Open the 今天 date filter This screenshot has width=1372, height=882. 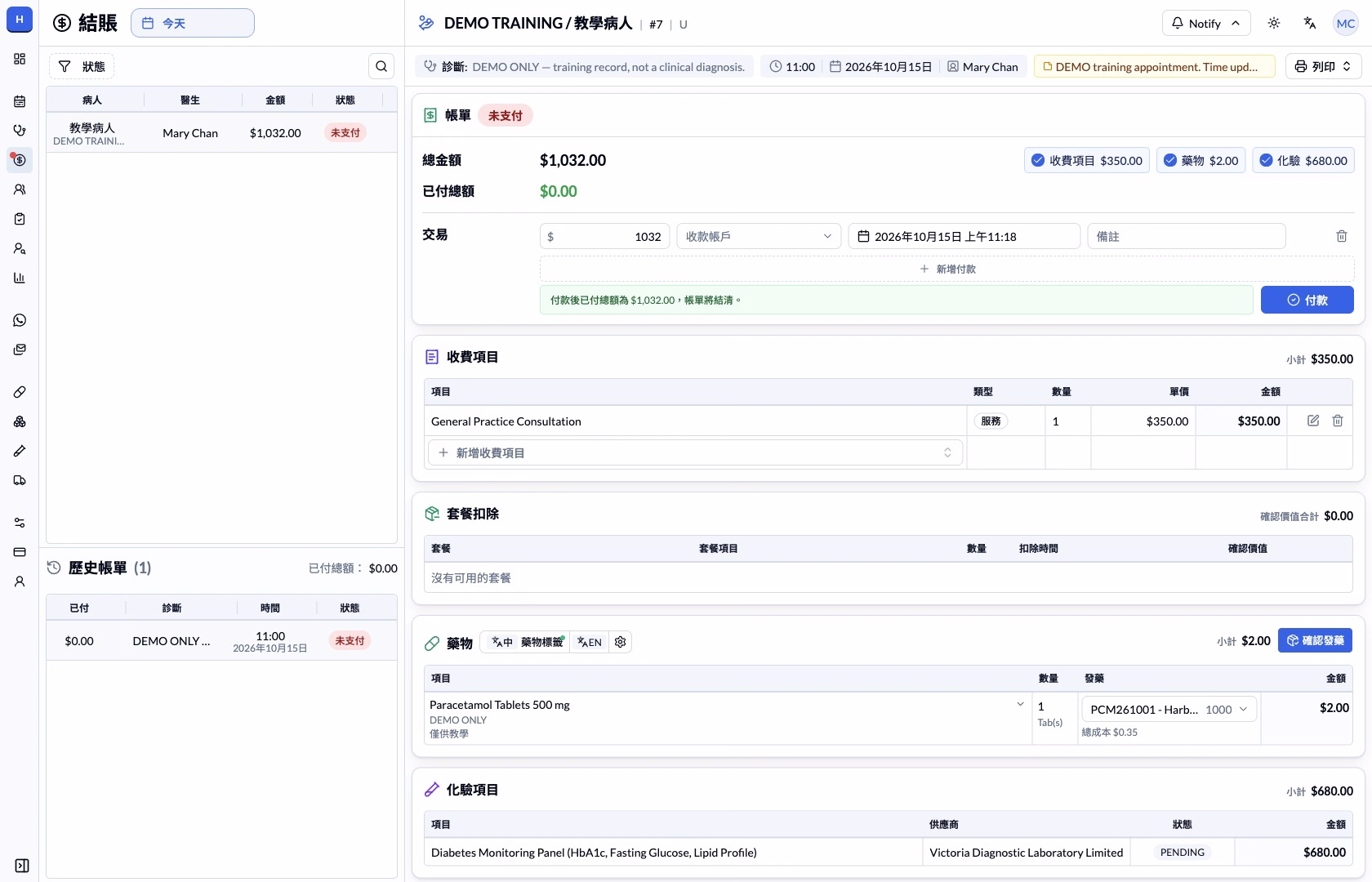(x=193, y=23)
